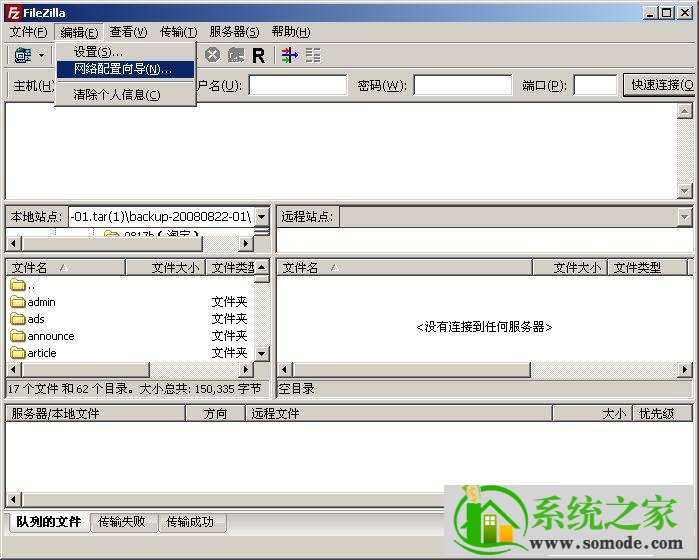699x560 pixels.
Task: Open the filename filters toolbar icon
Action: [x=290, y=55]
